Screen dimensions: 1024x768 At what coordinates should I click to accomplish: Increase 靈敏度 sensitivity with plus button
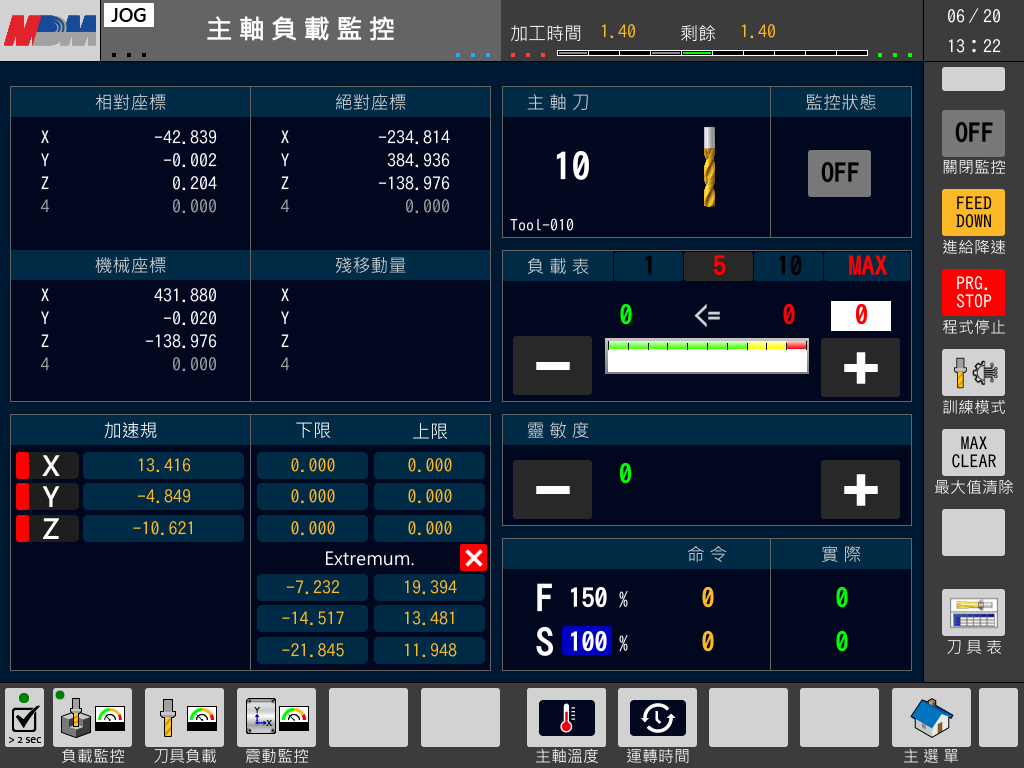tap(860, 489)
